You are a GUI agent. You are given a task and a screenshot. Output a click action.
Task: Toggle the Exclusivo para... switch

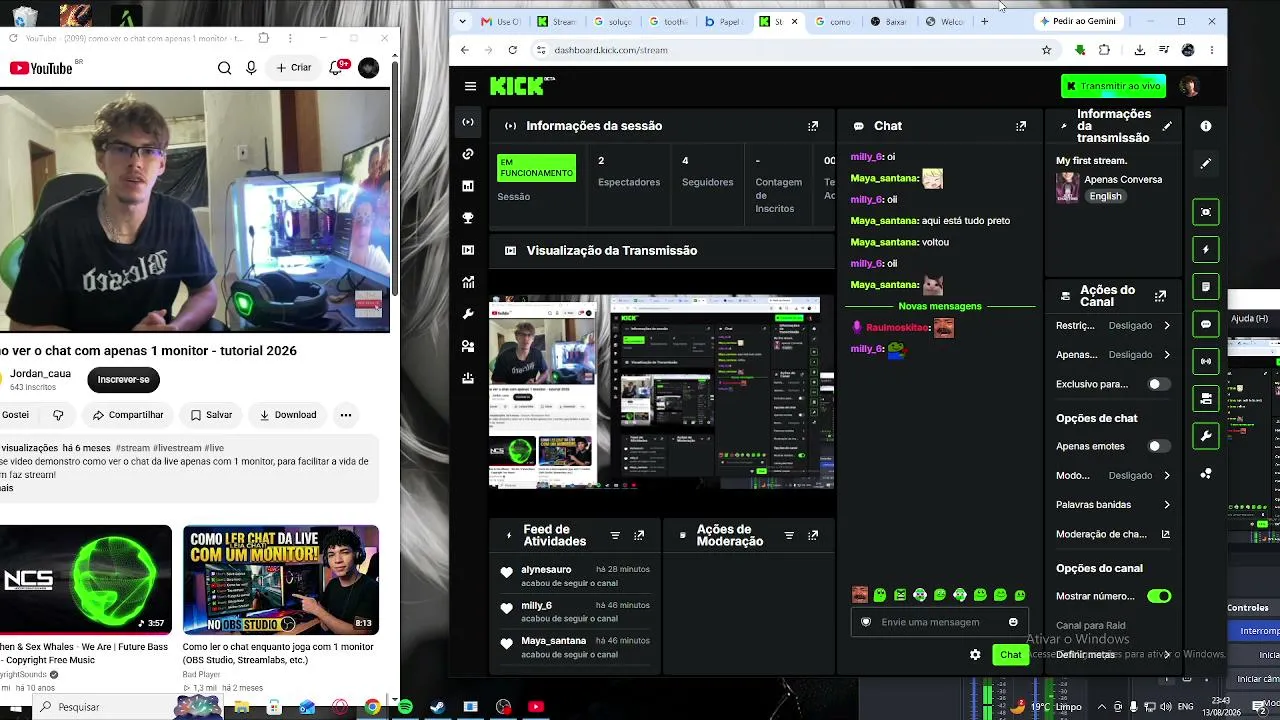pyautogui.click(x=1158, y=384)
